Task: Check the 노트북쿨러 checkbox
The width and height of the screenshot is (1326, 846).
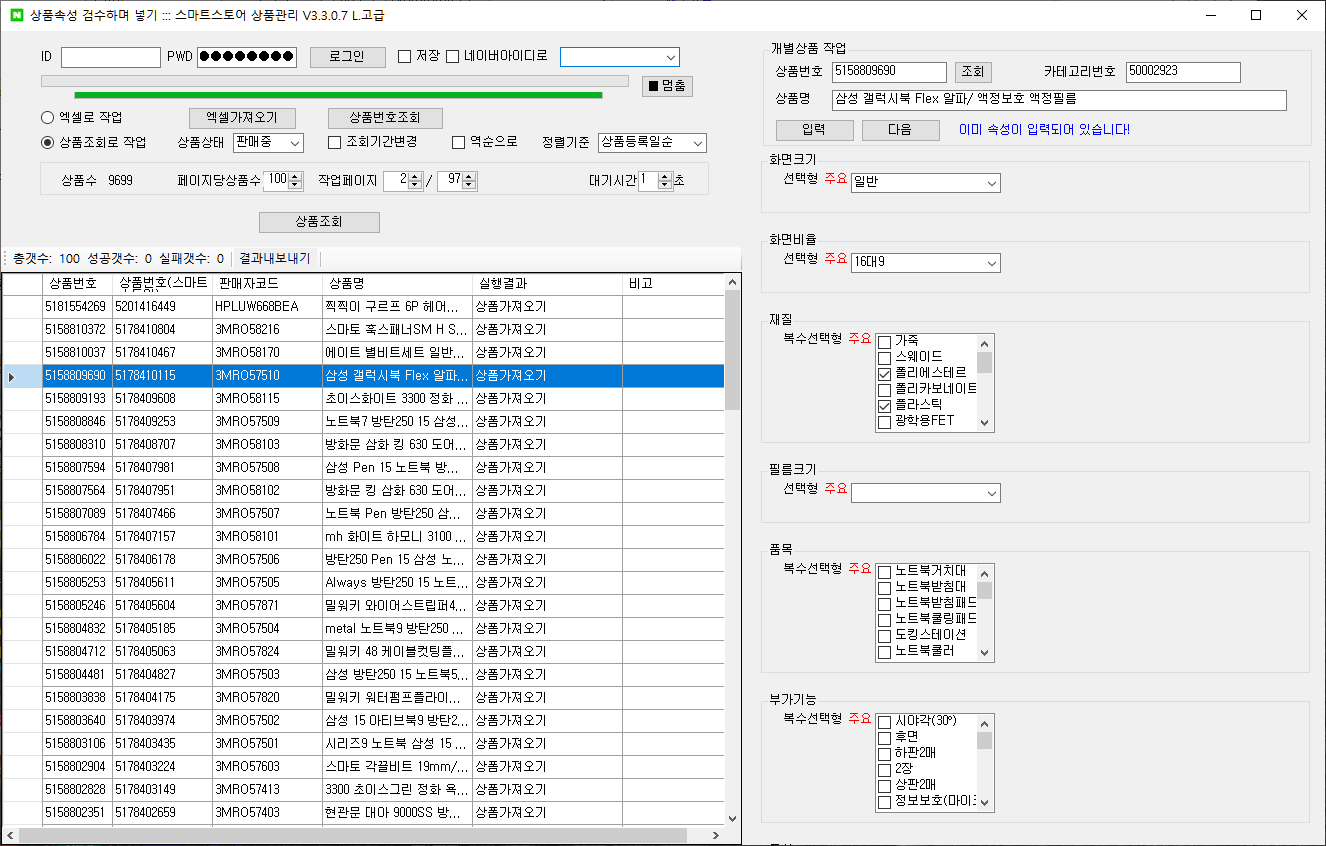Action: click(884, 652)
